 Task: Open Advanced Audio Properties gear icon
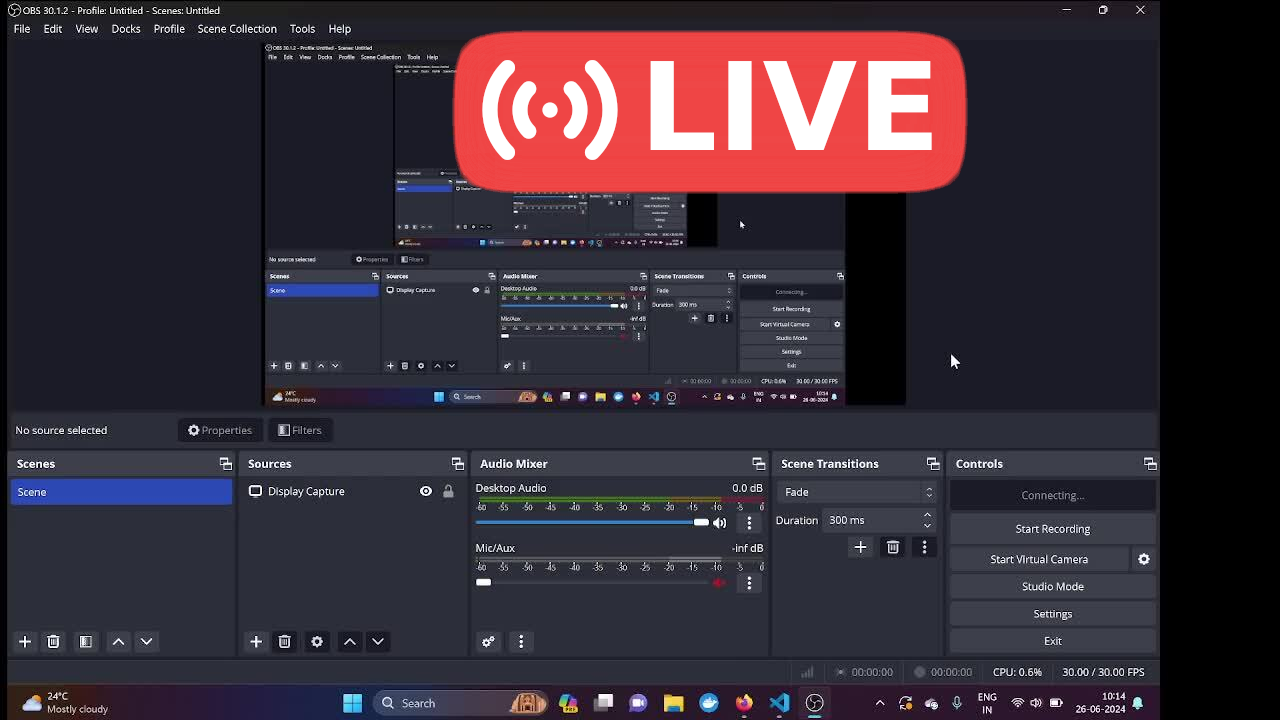pyautogui.click(x=488, y=642)
